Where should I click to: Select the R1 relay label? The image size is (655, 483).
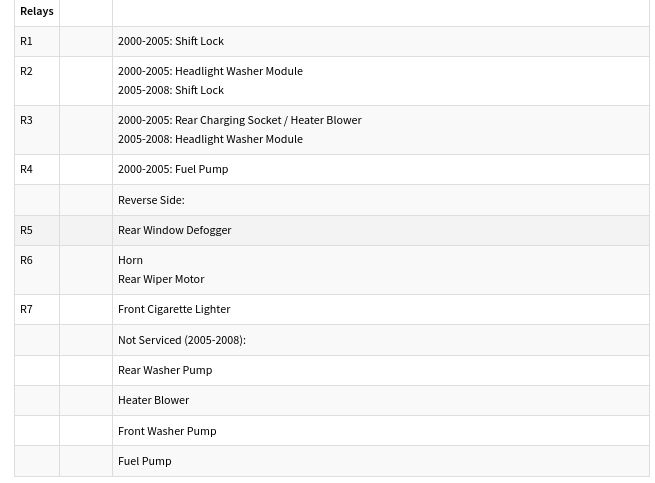tap(26, 41)
